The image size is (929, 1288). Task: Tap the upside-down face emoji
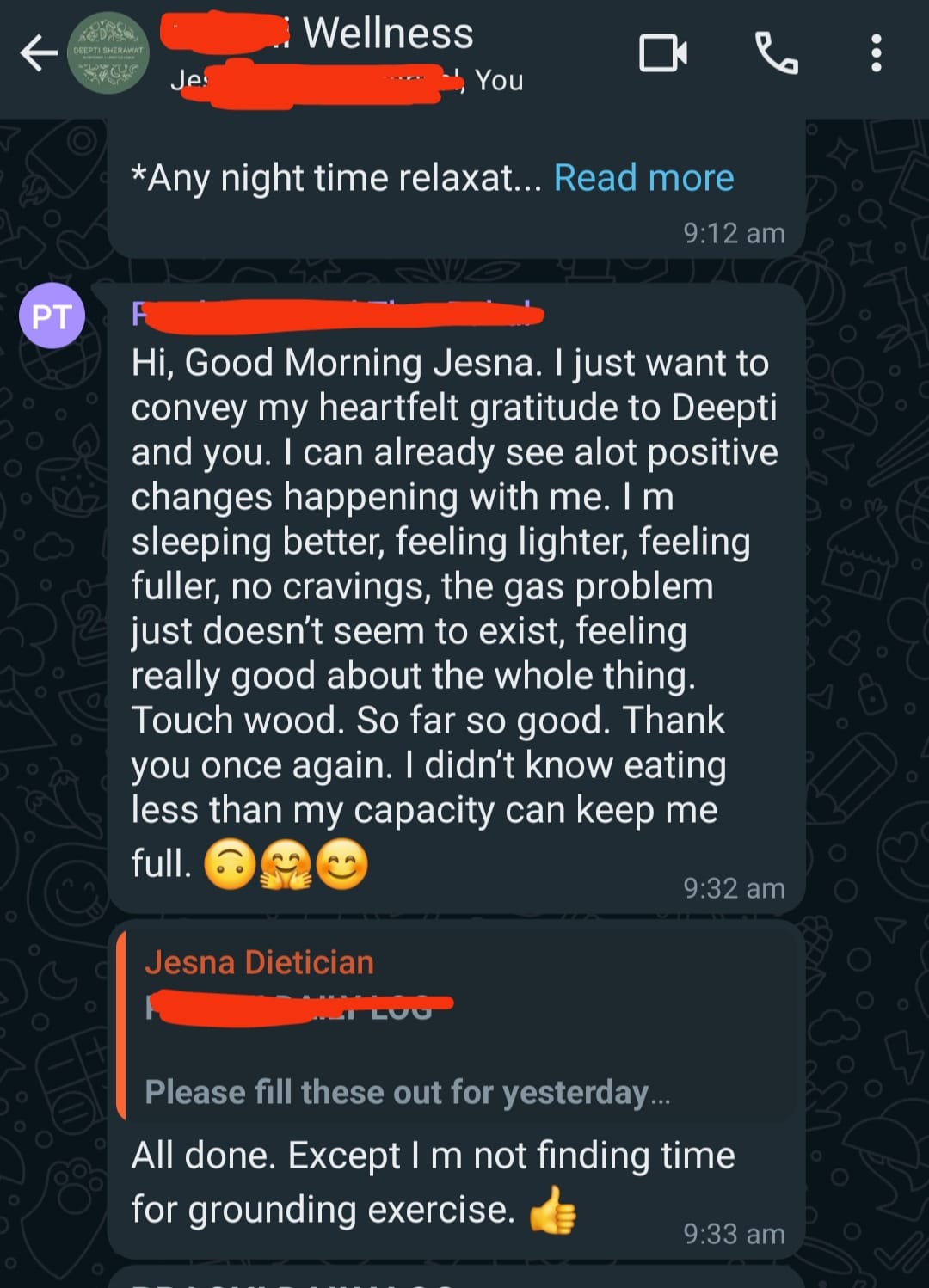tap(230, 864)
